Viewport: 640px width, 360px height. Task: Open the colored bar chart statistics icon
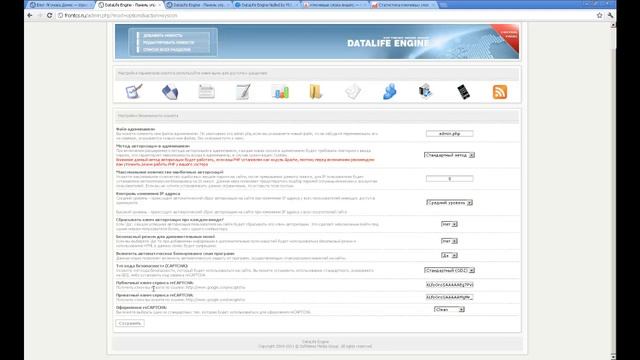pyautogui.click(x=280, y=92)
